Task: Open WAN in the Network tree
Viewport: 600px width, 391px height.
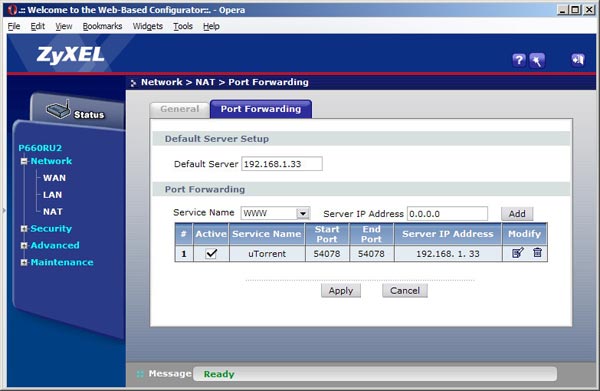Action: point(54,178)
